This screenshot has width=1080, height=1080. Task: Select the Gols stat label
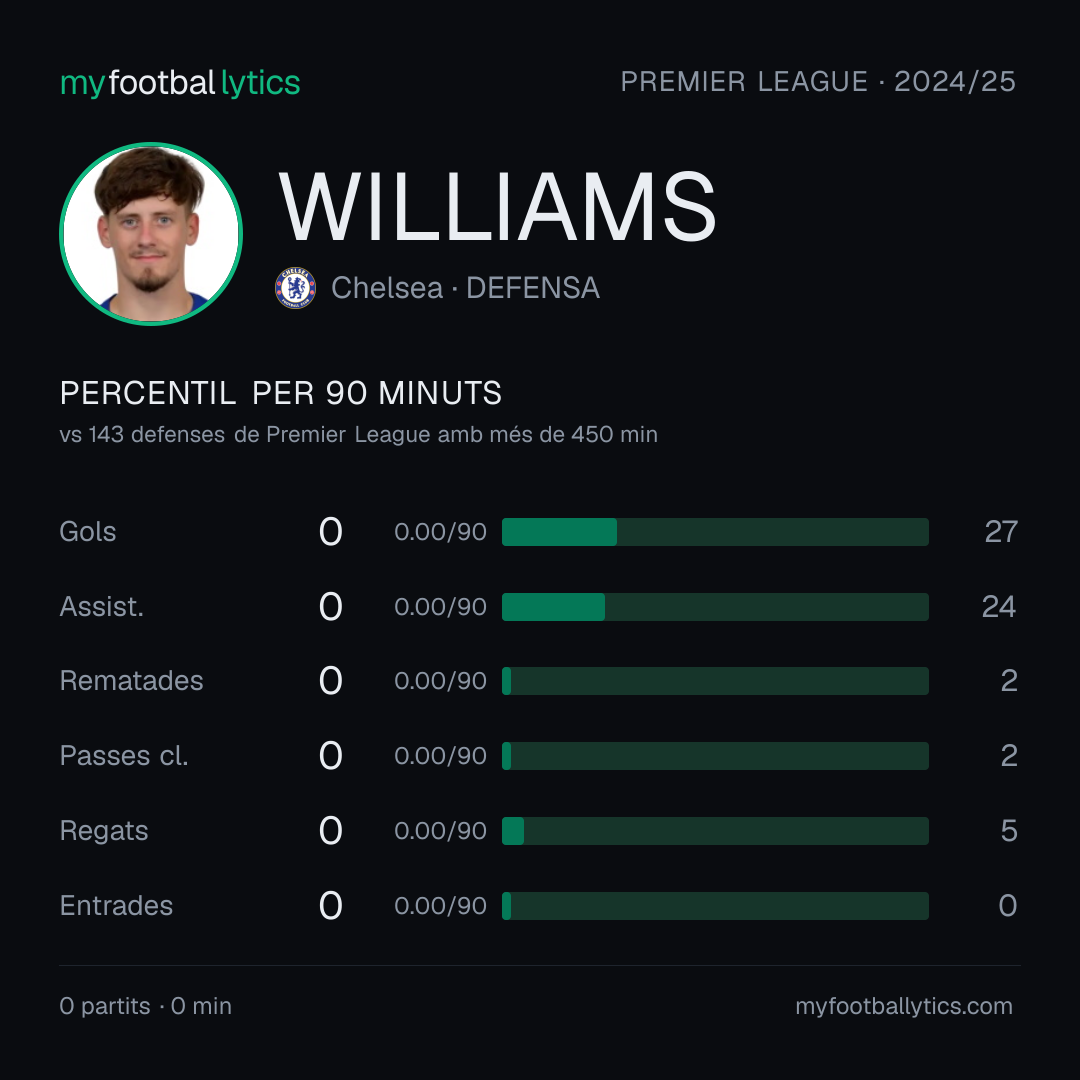(x=87, y=532)
